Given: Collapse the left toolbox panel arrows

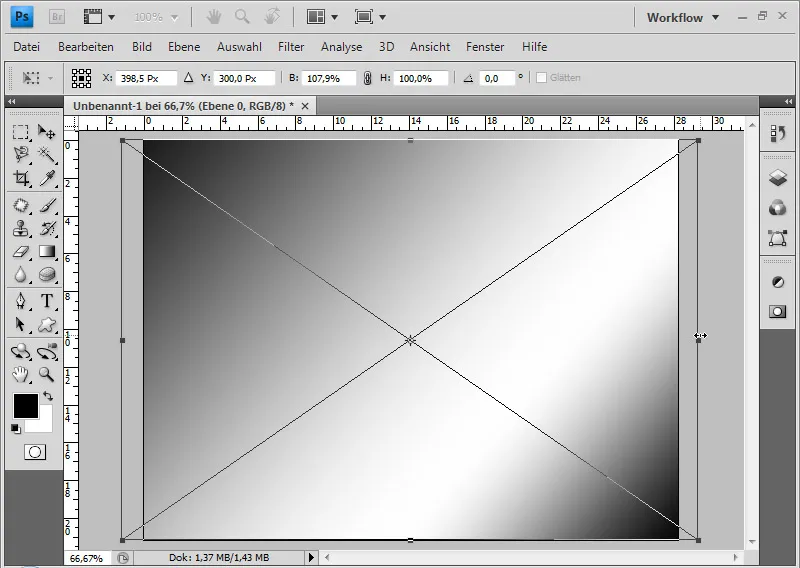Looking at the screenshot, I should pyautogui.click(x=11, y=102).
